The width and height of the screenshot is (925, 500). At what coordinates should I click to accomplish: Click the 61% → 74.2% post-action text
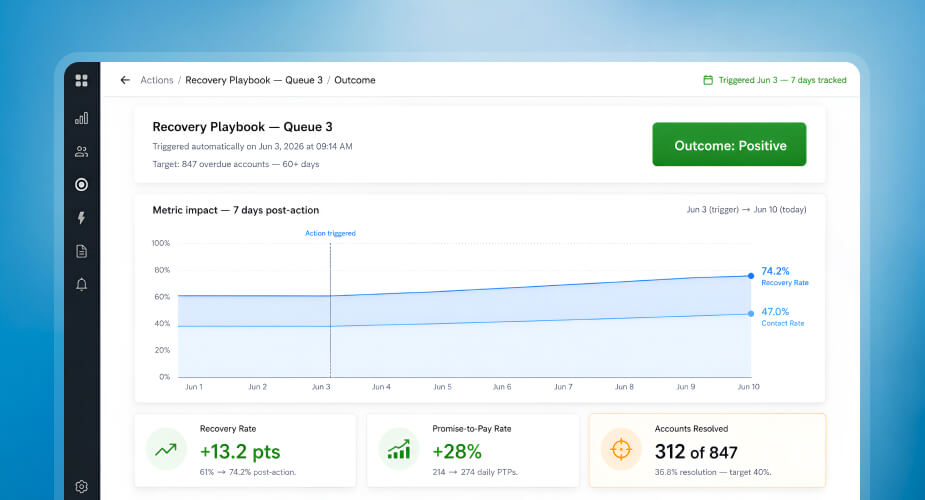tap(248, 472)
